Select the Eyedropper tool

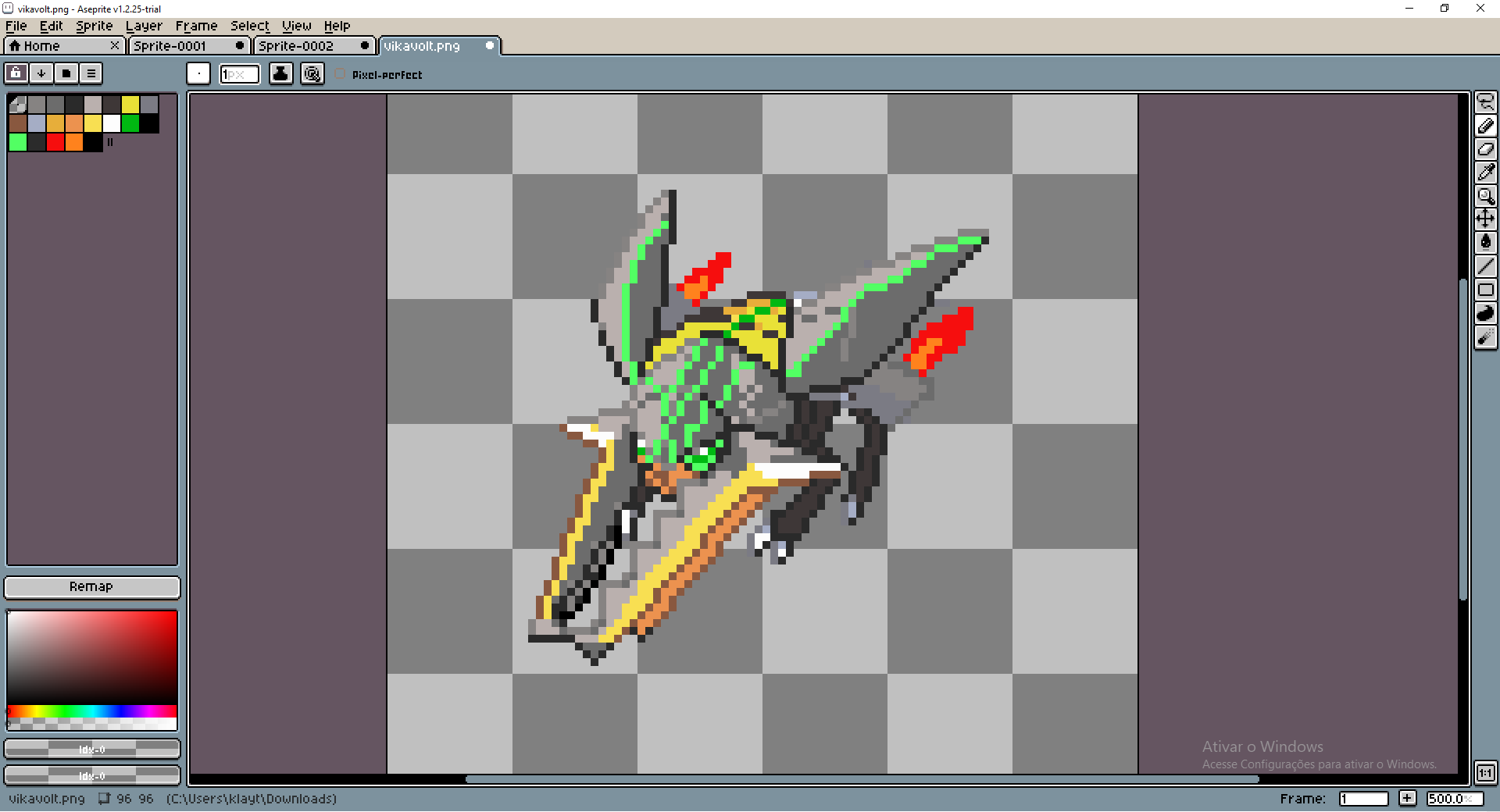[x=1485, y=173]
